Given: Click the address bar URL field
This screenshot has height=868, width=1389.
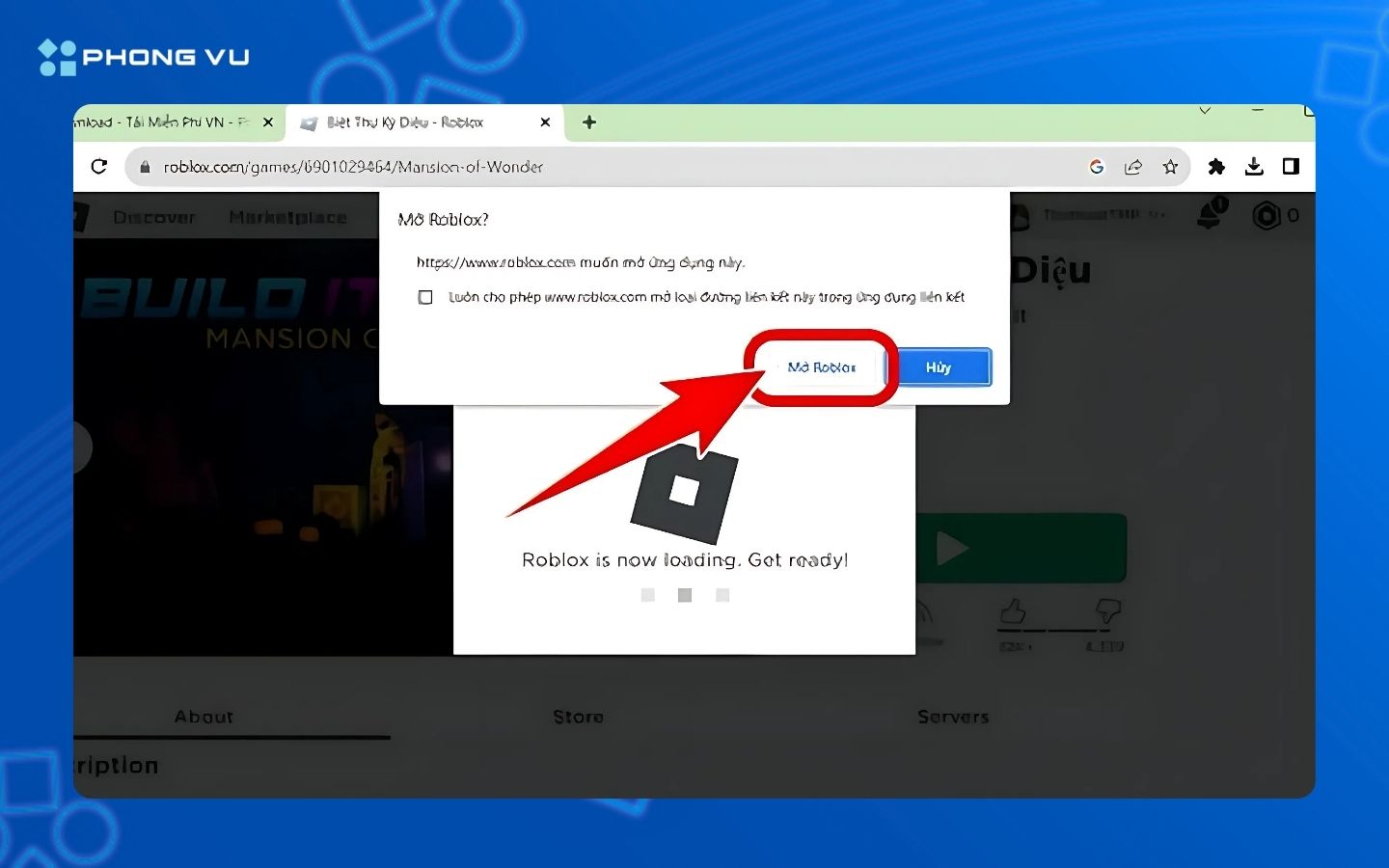Looking at the screenshot, I should point(386,166).
